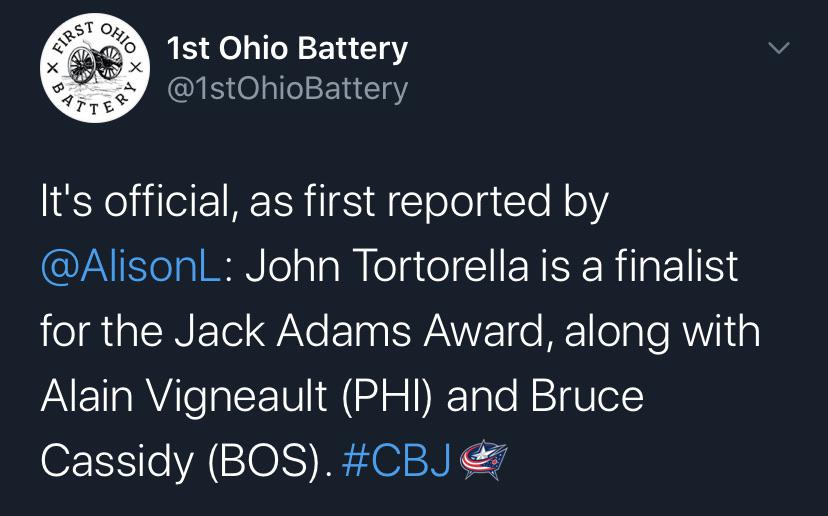Open the #CBJ hashtag
828x516 pixels.
click(x=396, y=461)
